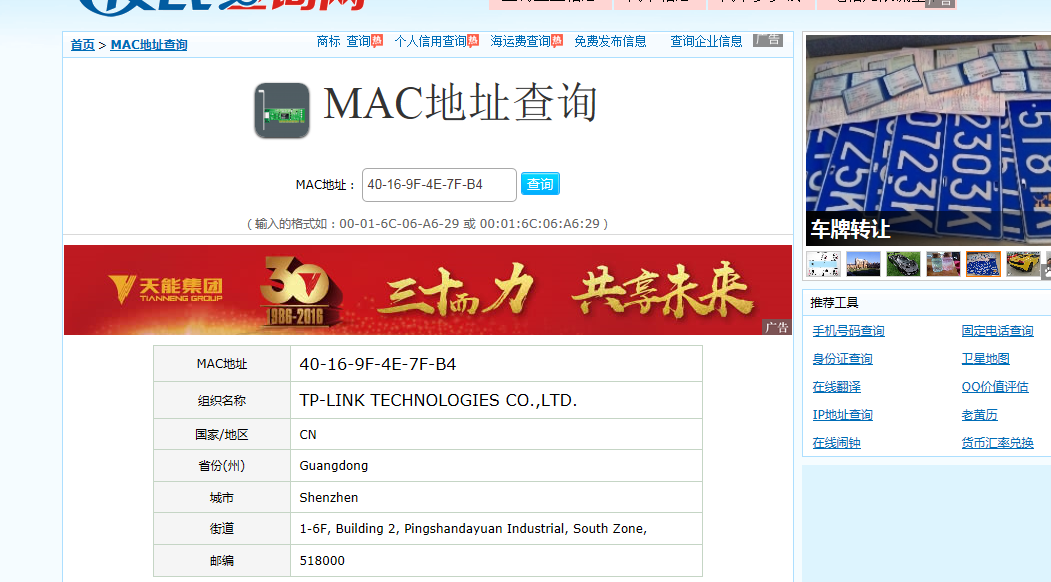Click the 首页 breadcrumb link

[82, 45]
